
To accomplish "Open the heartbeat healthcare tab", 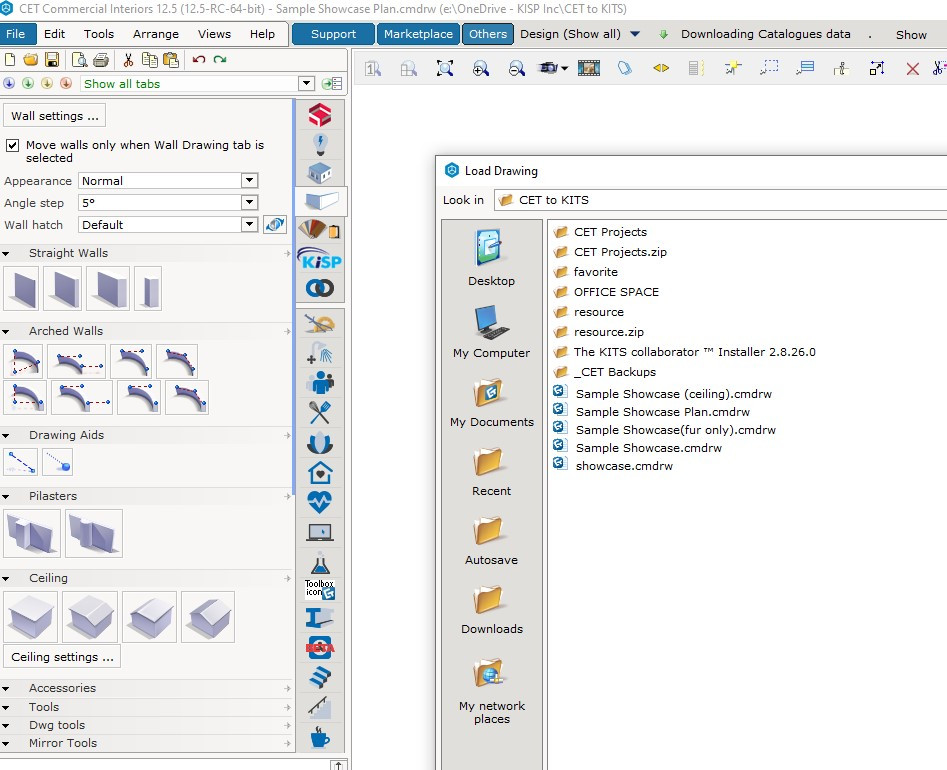I will (x=320, y=502).
